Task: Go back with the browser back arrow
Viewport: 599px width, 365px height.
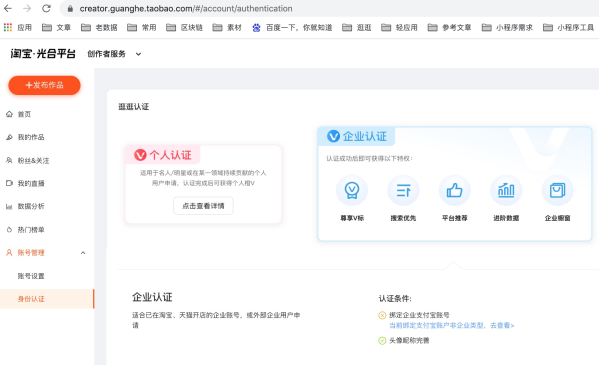Action: (x=8, y=8)
